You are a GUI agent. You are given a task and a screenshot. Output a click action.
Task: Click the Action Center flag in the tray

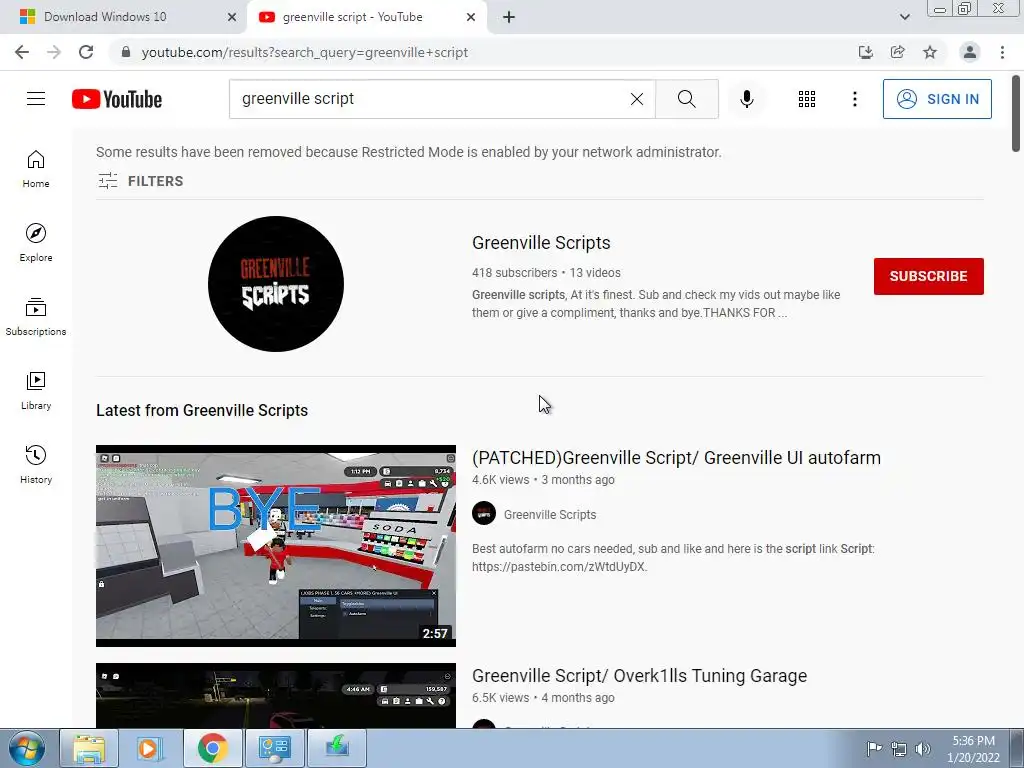click(x=874, y=749)
